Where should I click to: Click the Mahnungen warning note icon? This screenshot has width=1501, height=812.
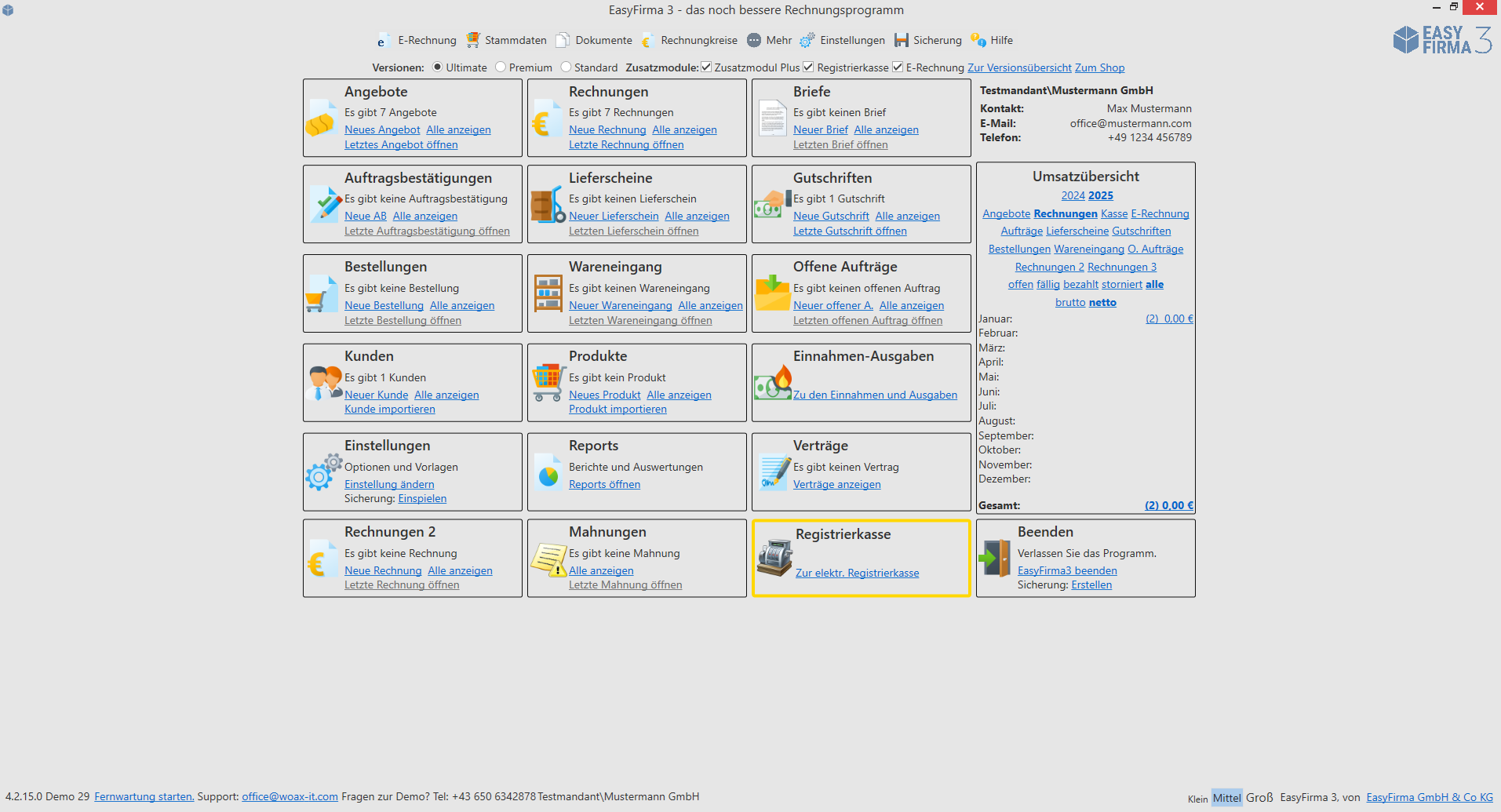(x=549, y=559)
